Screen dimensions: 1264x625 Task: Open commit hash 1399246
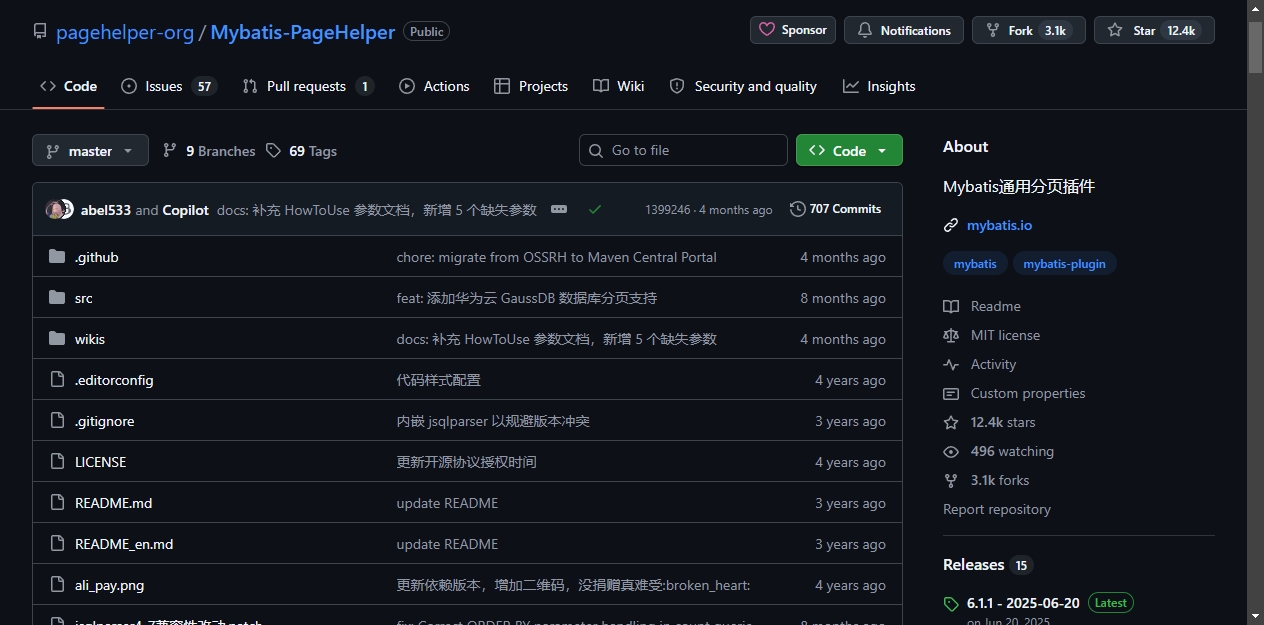click(667, 210)
